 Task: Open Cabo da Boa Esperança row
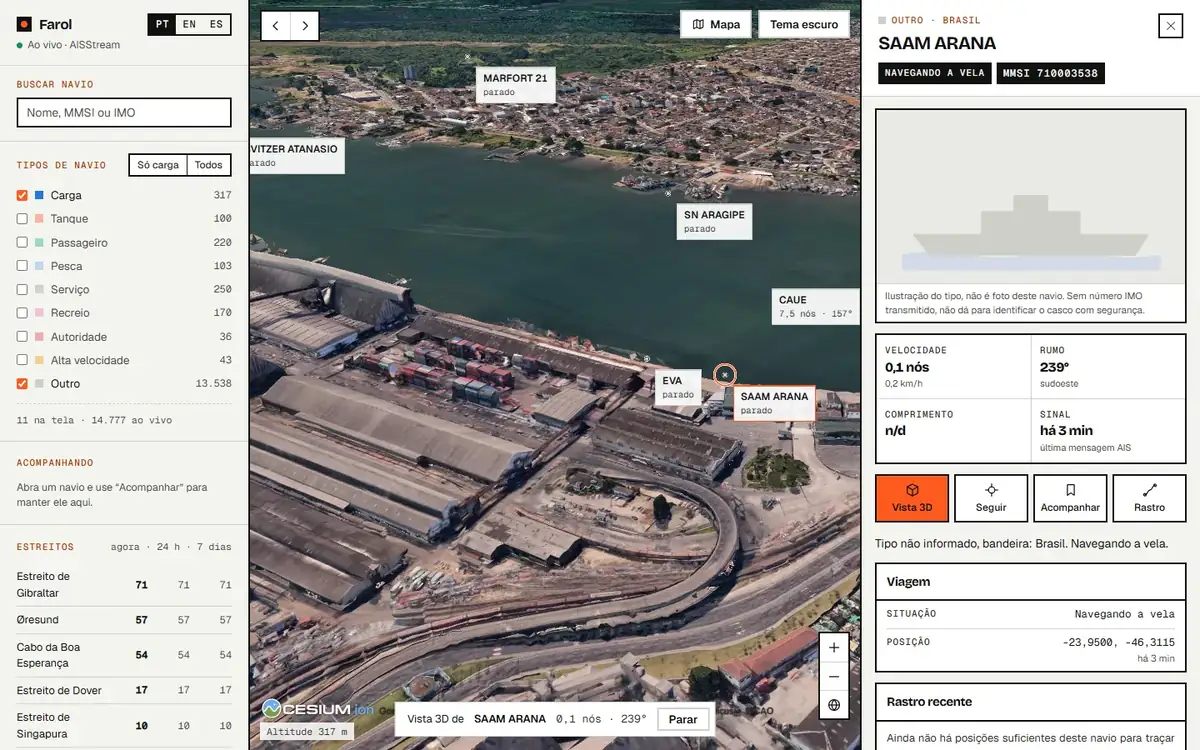point(124,655)
